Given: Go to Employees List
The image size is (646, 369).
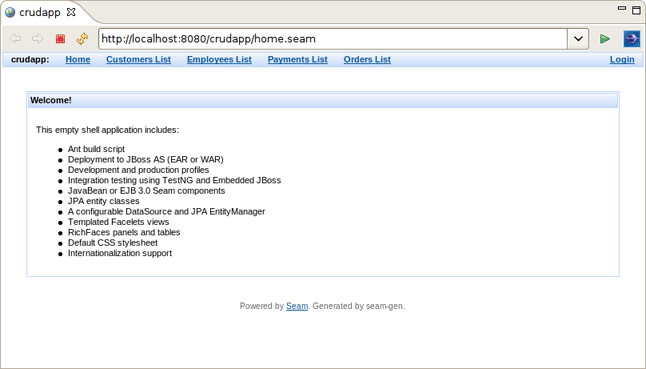Looking at the screenshot, I should pyautogui.click(x=219, y=59).
